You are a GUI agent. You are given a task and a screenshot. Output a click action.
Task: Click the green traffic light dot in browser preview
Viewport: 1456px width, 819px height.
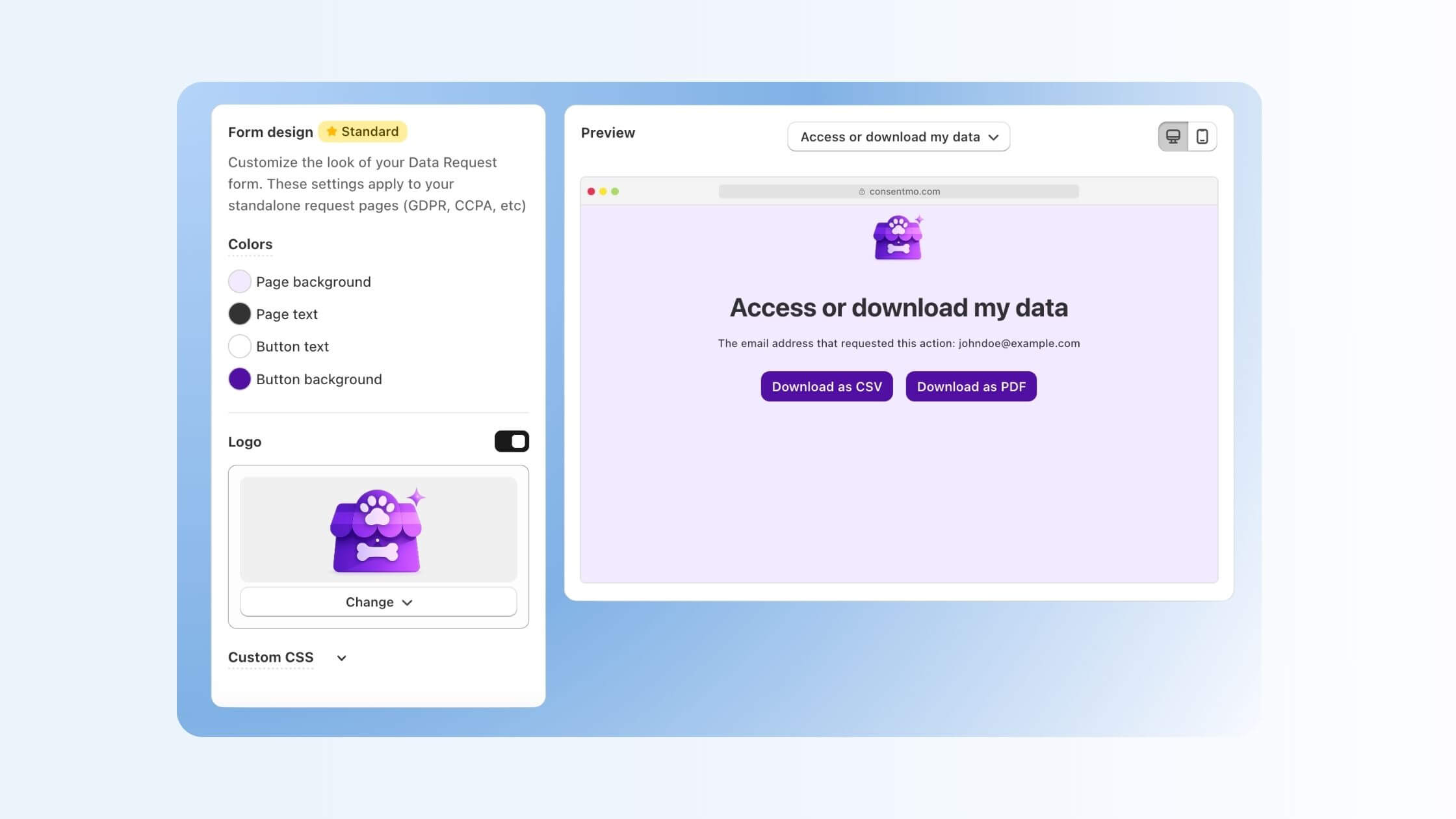pyautogui.click(x=615, y=191)
